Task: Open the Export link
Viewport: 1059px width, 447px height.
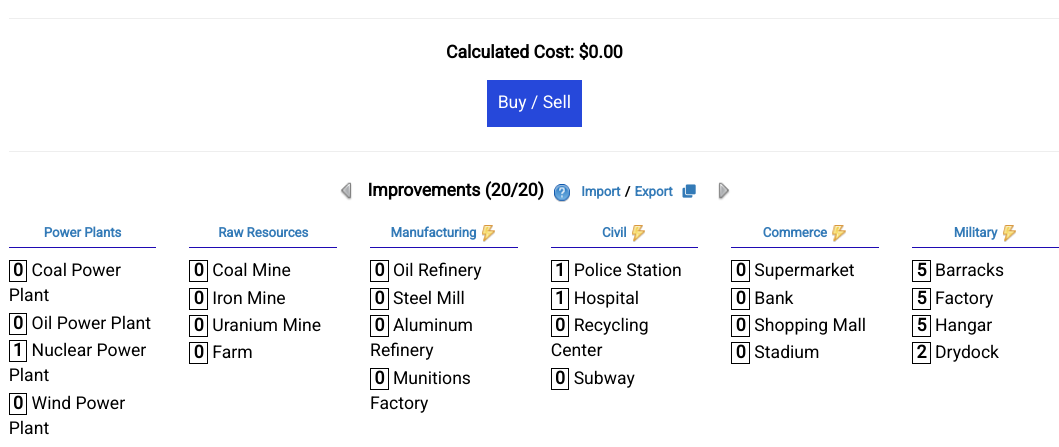Action: point(653,192)
